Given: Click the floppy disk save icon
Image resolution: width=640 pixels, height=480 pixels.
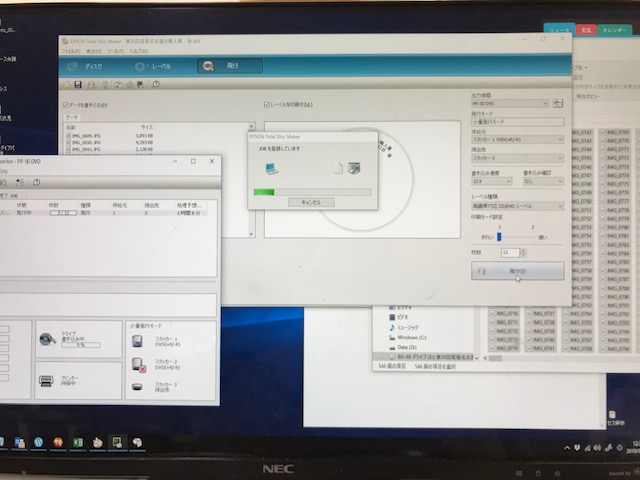Looking at the screenshot, I should coord(78,84).
